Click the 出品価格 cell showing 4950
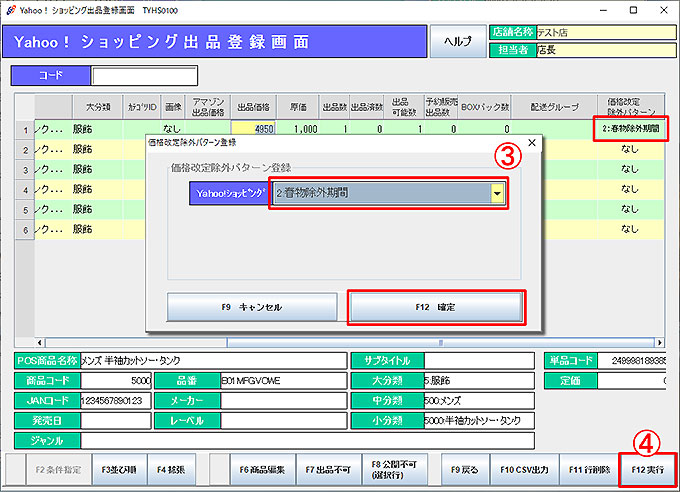The width and height of the screenshot is (680, 492). (254, 129)
